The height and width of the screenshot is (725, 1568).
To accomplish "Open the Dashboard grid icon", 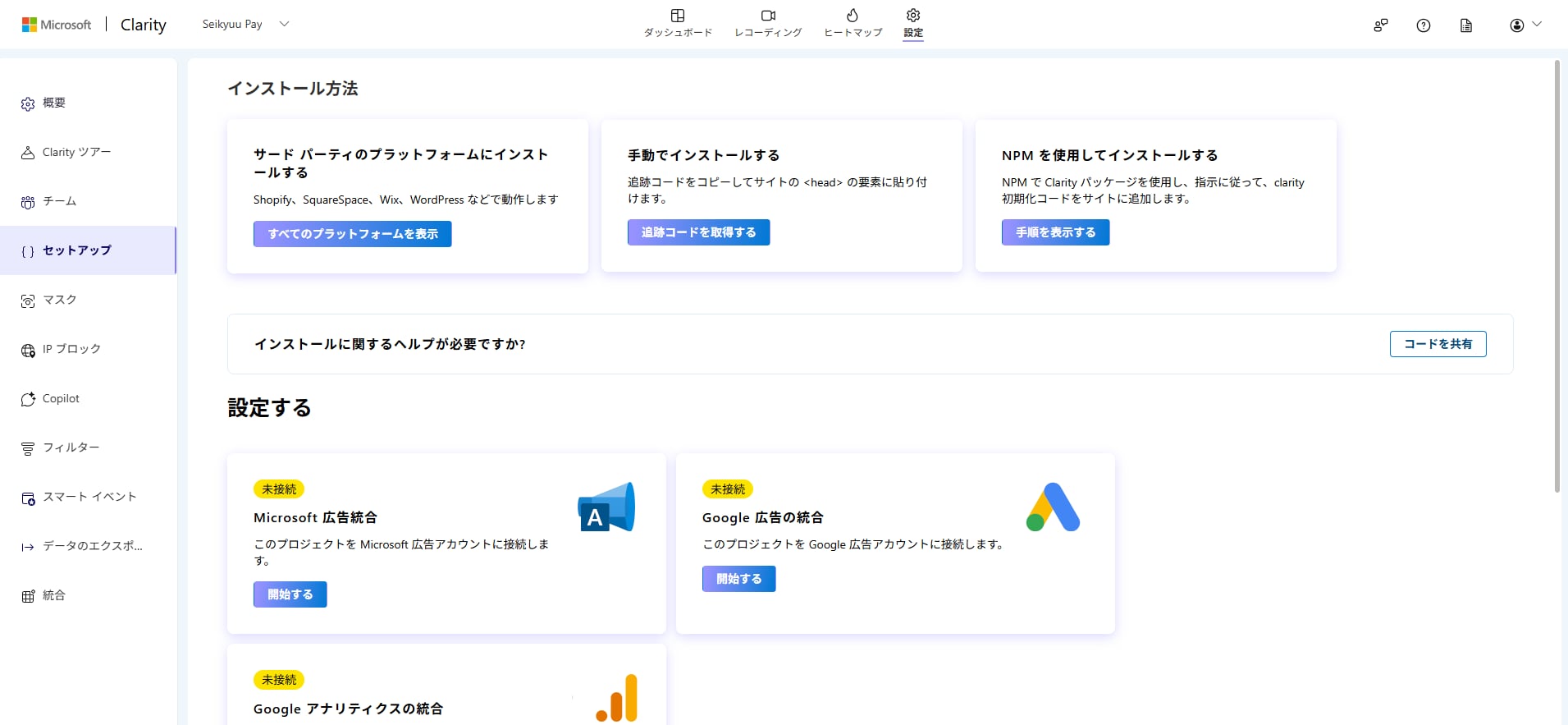I will [678, 16].
